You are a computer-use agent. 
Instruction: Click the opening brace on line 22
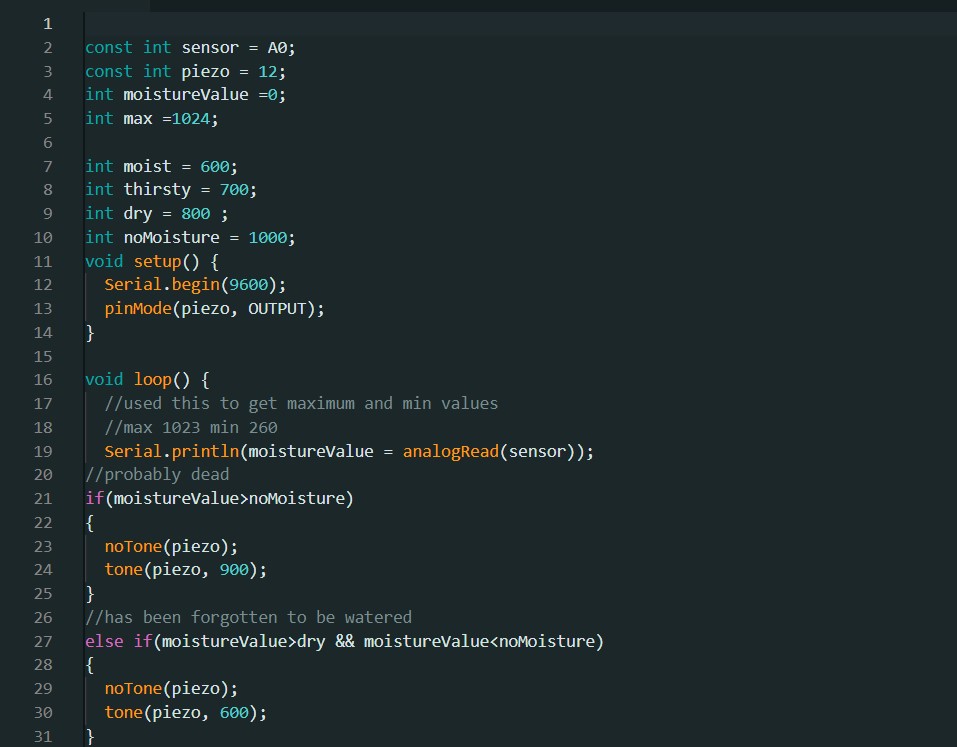(x=90, y=522)
